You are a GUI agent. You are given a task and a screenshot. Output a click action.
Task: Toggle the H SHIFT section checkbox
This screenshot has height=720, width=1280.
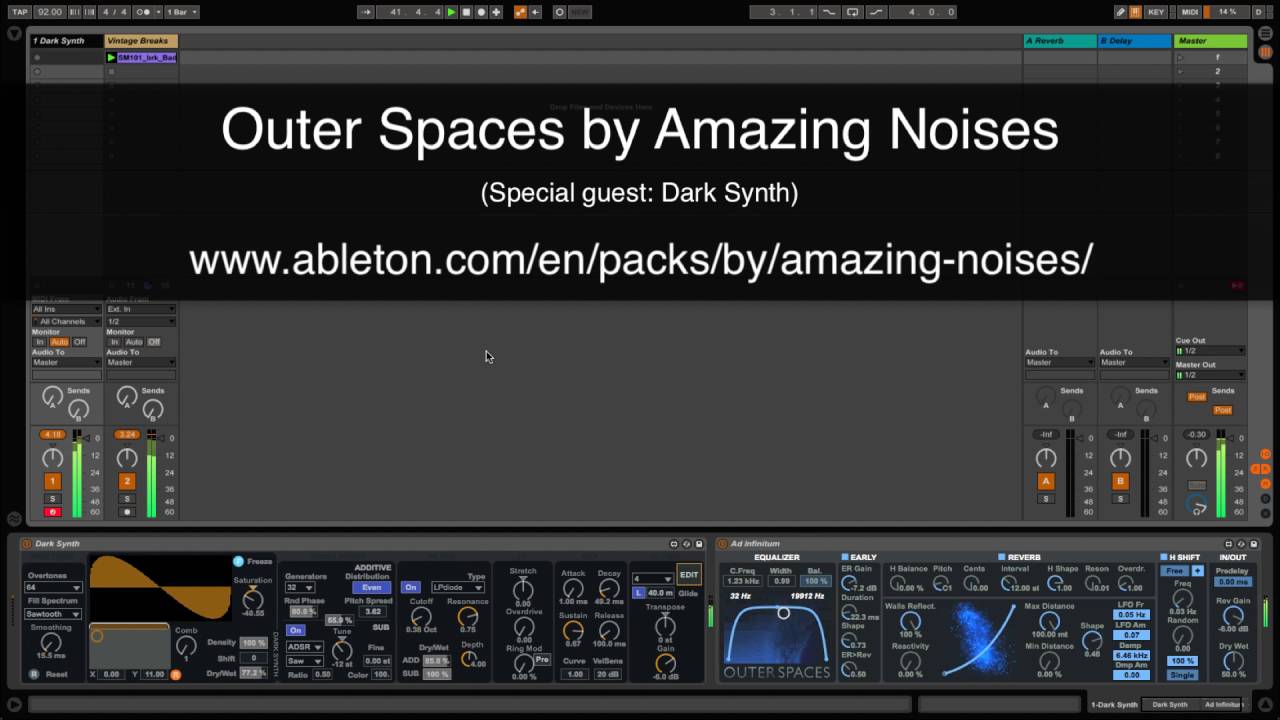click(1164, 558)
